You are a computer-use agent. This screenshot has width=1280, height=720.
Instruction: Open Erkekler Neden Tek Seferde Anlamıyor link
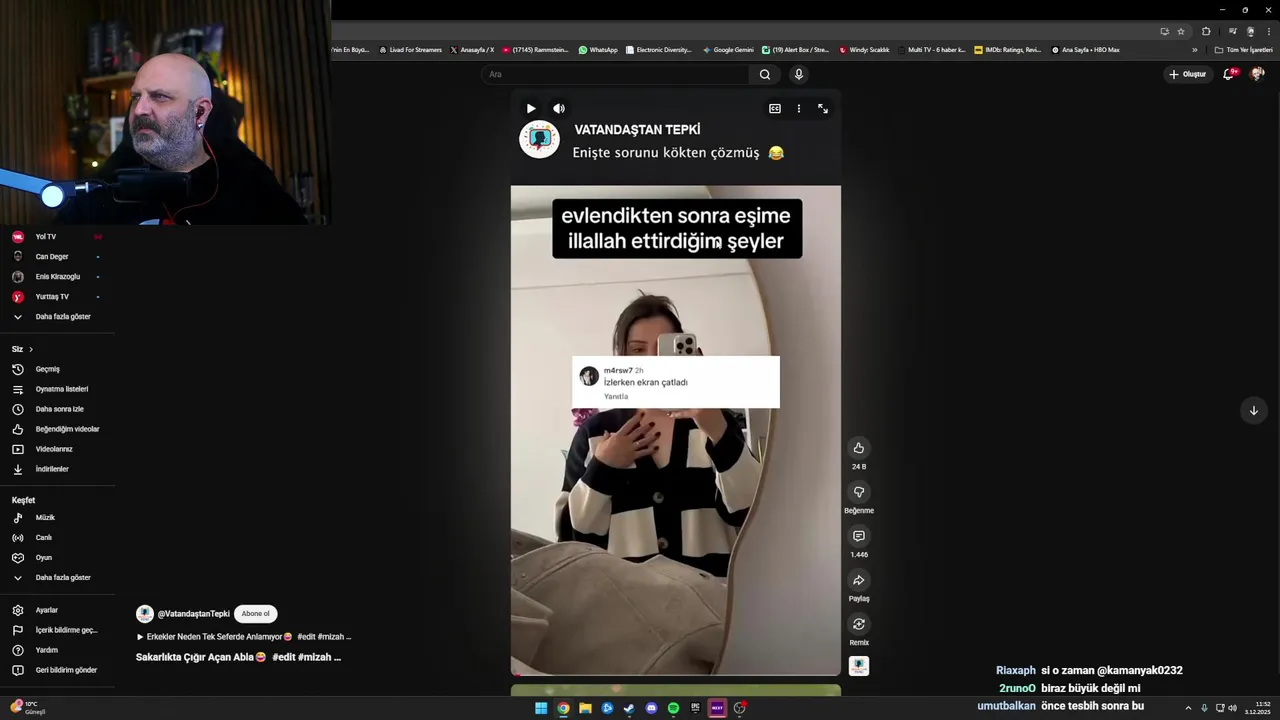point(244,637)
